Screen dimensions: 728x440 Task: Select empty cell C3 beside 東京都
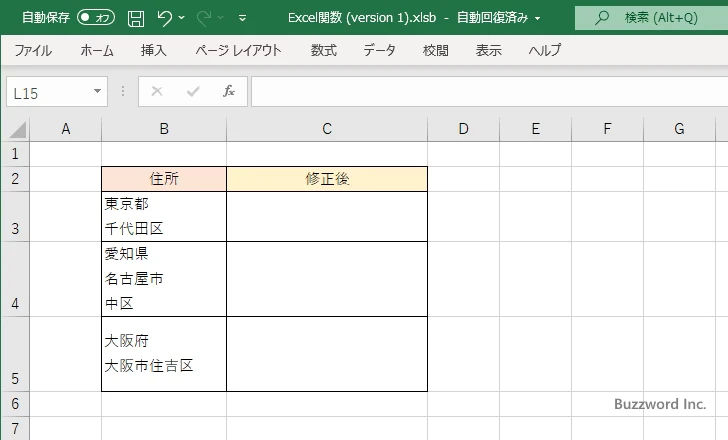327,216
